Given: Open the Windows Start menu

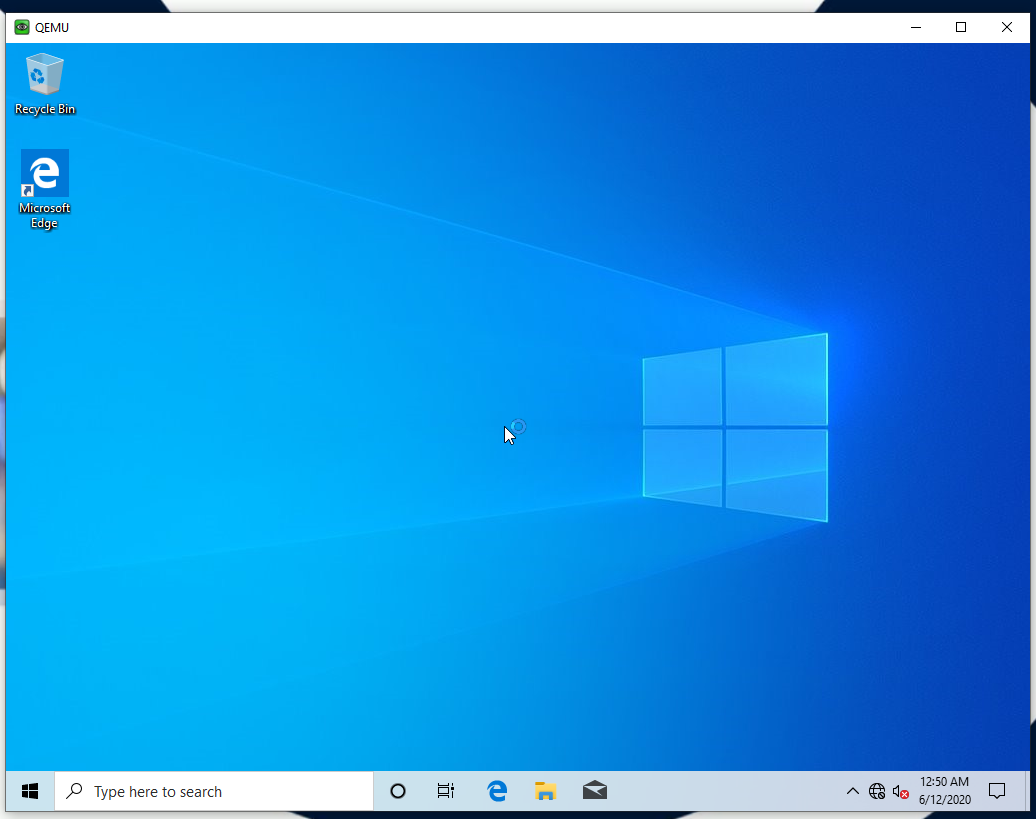Looking at the screenshot, I should point(30,791).
